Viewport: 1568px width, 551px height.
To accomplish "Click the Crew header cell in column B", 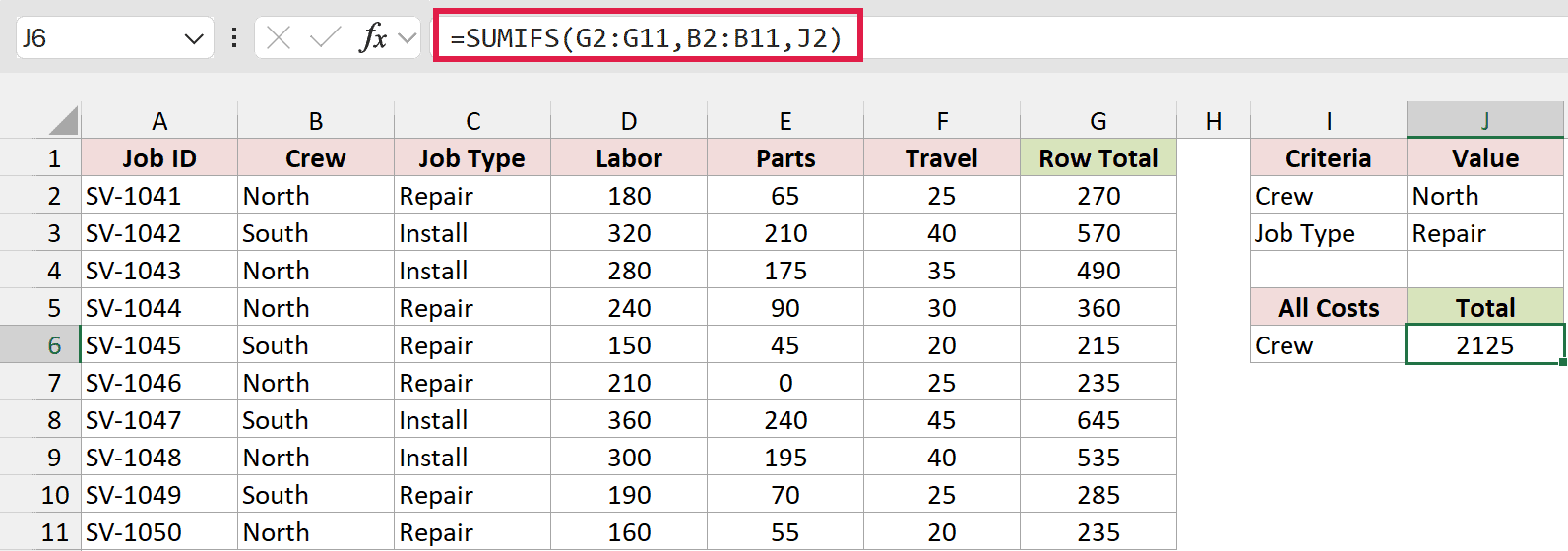I will pyautogui.click(x=316, y=158).
